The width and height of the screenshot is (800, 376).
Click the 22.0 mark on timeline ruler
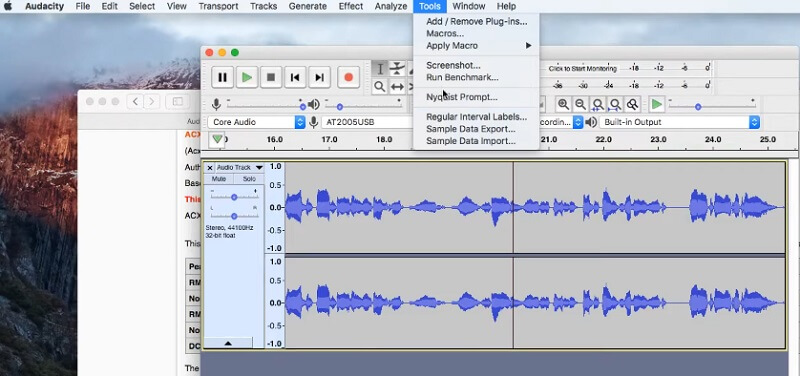tap(604, 139)
